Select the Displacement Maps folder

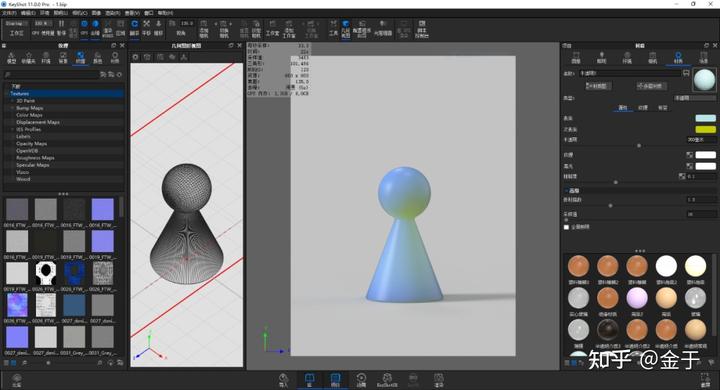(x=38, y=122)
